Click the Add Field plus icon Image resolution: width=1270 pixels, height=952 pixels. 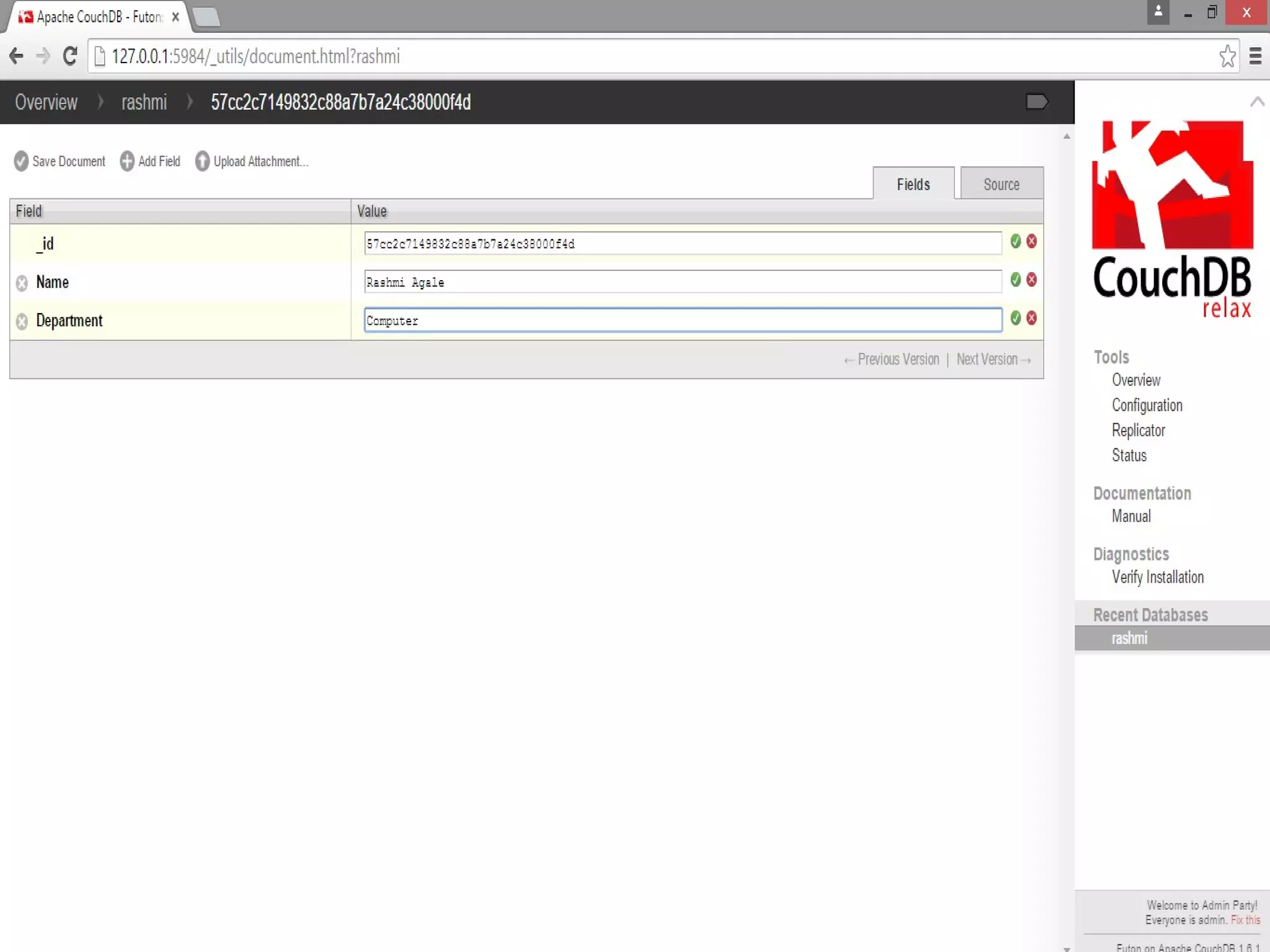(127, 161)
